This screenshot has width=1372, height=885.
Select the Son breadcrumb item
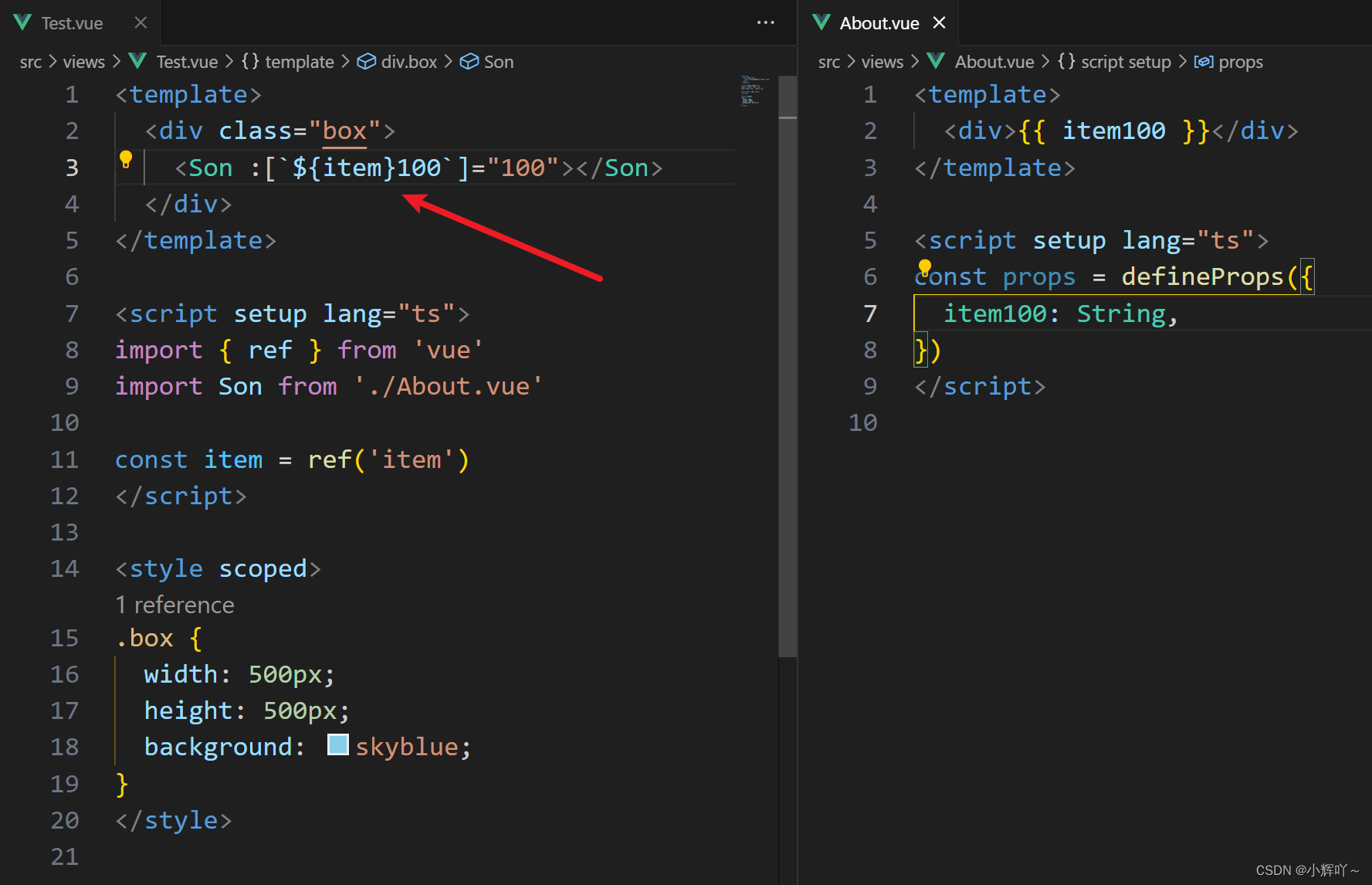click(x=499, y=62)
